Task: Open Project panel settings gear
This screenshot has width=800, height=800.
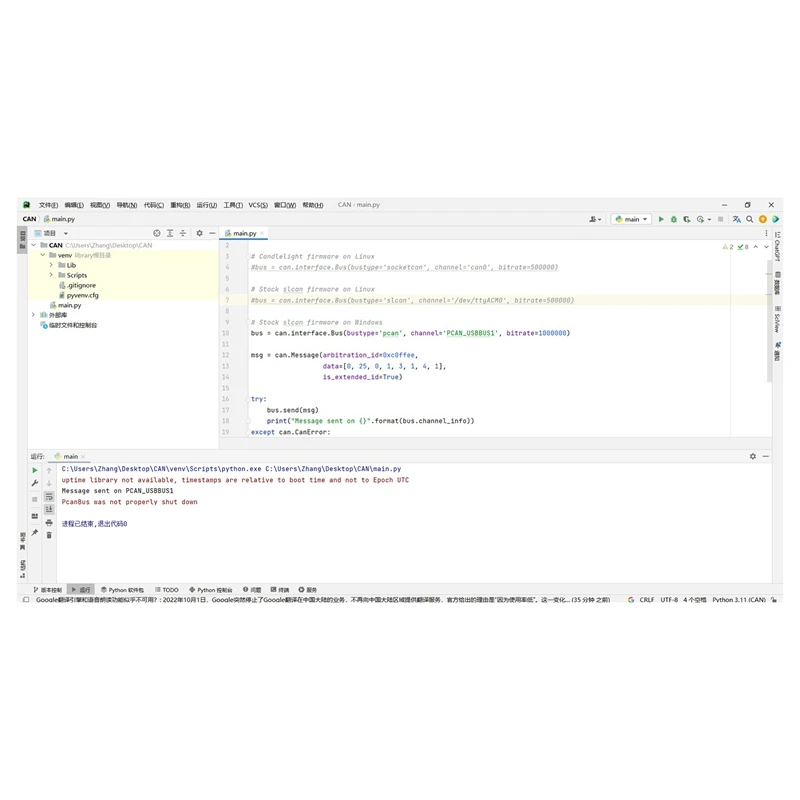Action: [x=199, y=233]
